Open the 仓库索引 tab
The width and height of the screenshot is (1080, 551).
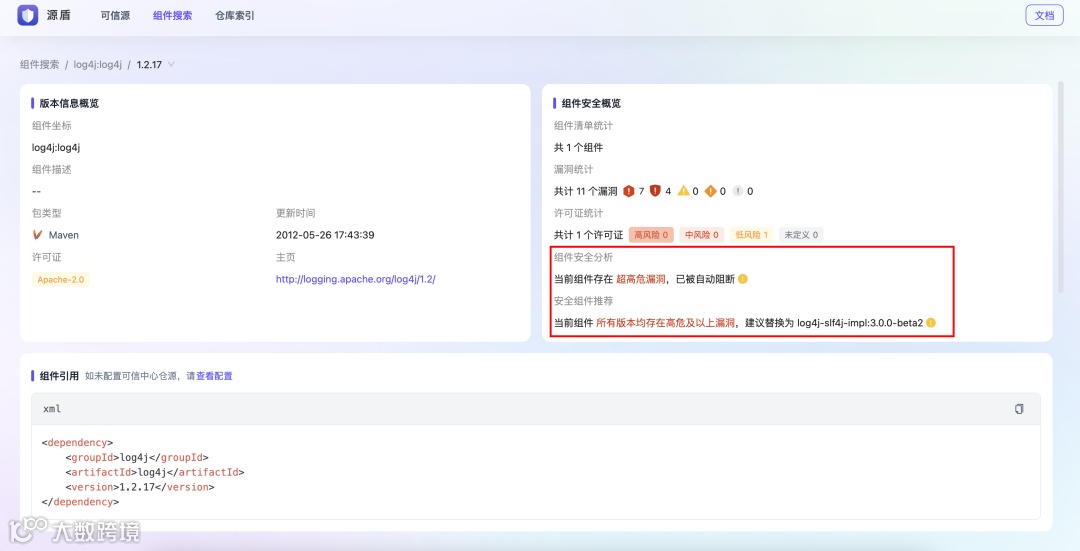235,15
